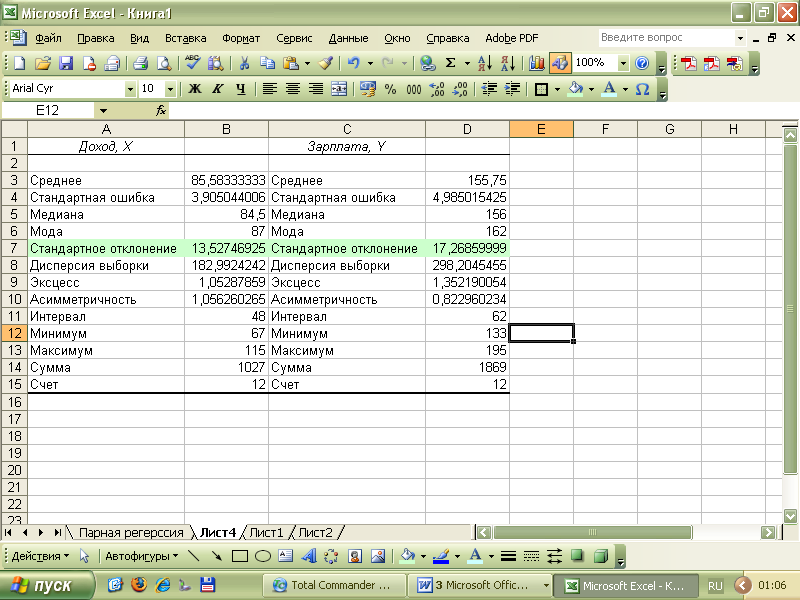Toggle Italic (К) formatting
This screenshot has width=800, height=600.
point(217,89)
